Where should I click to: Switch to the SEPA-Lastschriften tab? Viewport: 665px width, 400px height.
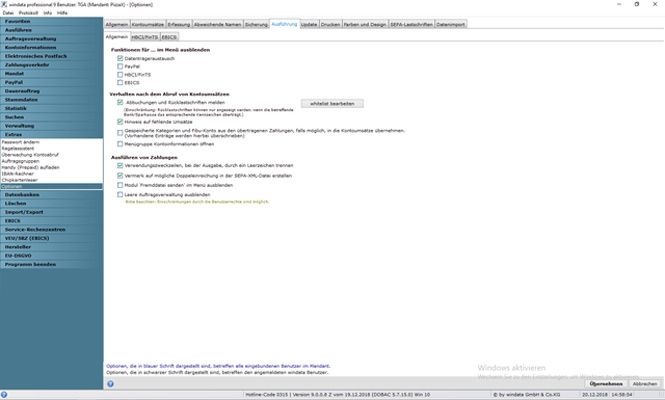click(411, 25)
